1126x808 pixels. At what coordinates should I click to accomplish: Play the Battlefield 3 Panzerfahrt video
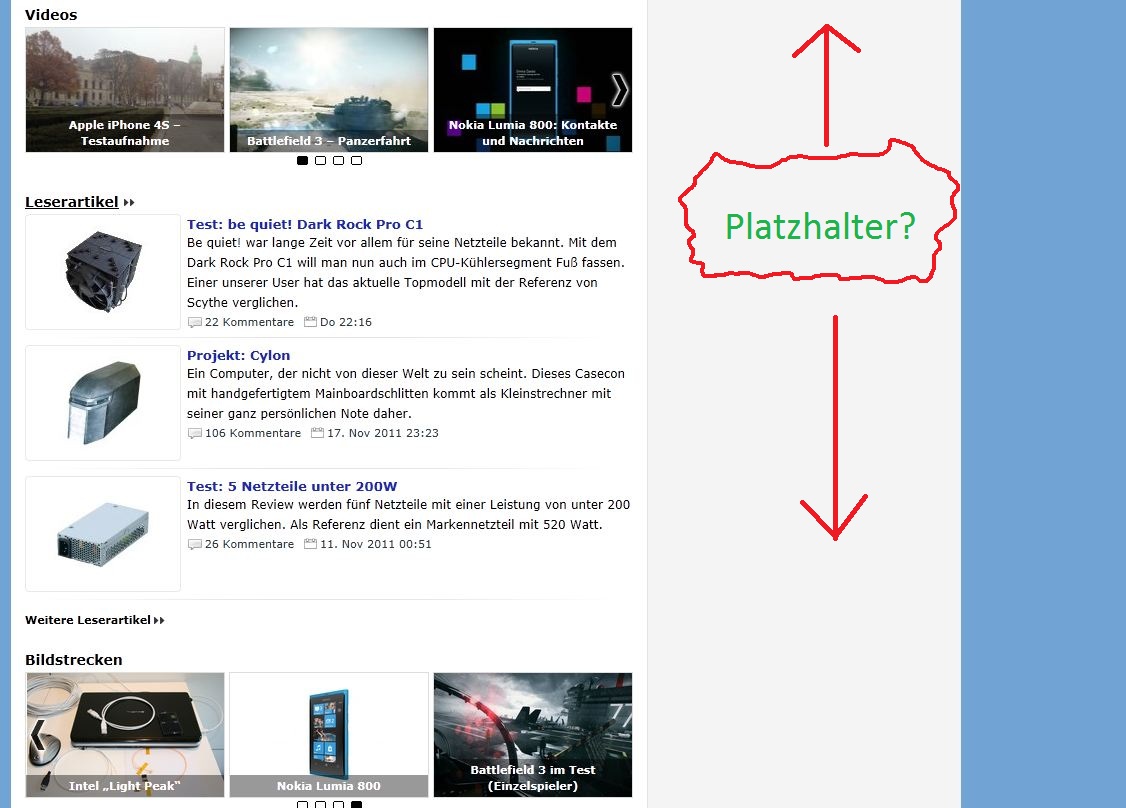pos(329,90)
